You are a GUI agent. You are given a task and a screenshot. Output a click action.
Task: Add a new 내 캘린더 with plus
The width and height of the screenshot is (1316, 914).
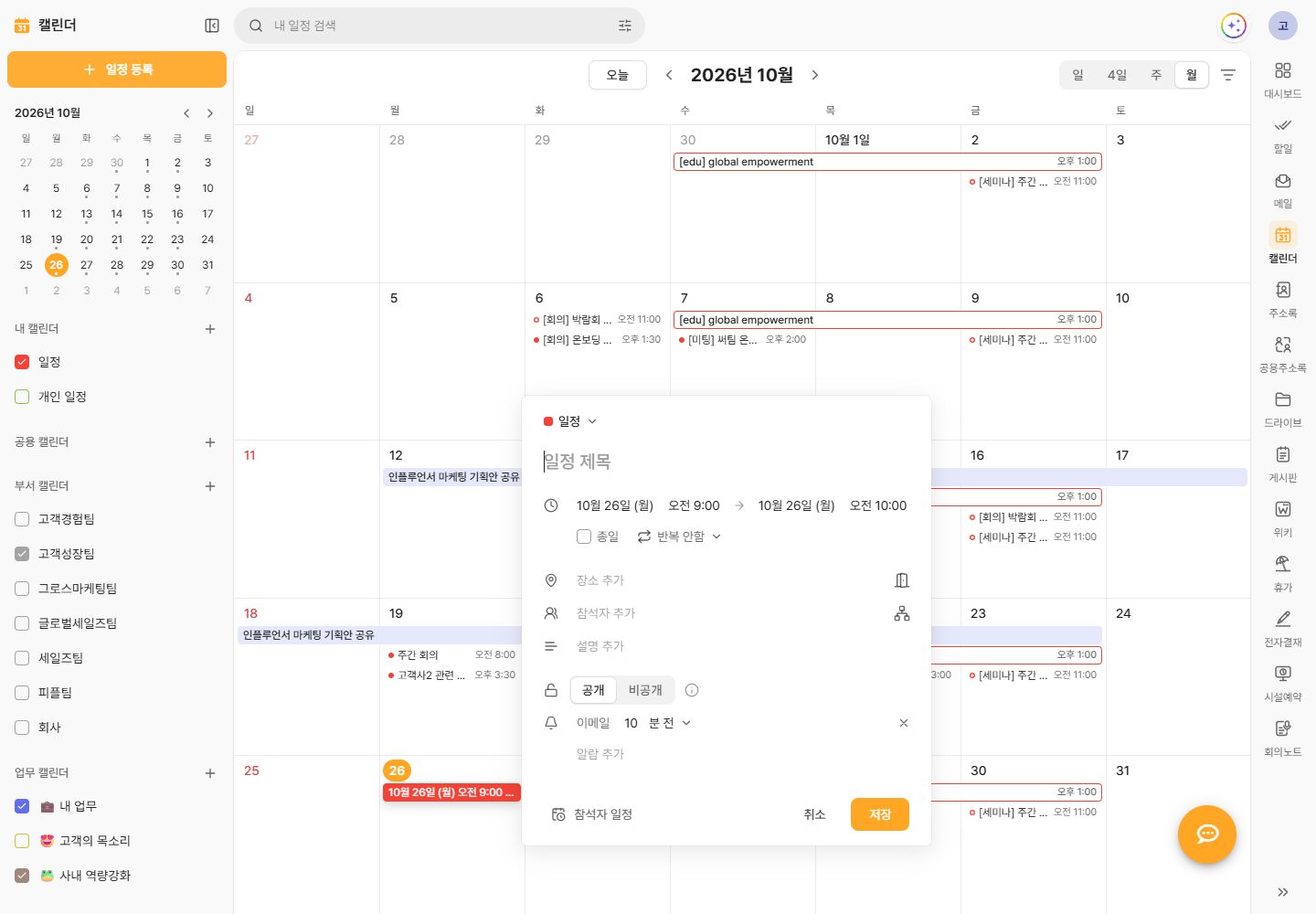[x=210, y=329]
